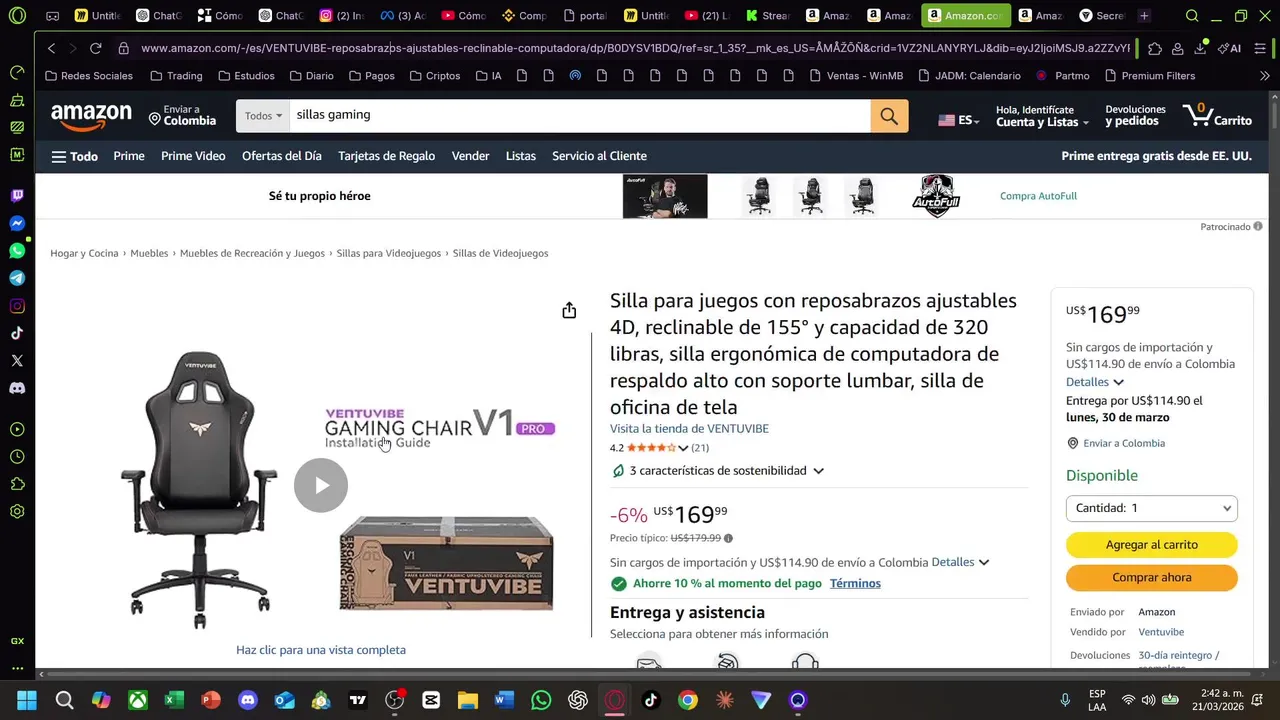Screen dimensions: 1280x720
Task: Open the Carrito shopping cart
Action: click(1217, 116)
